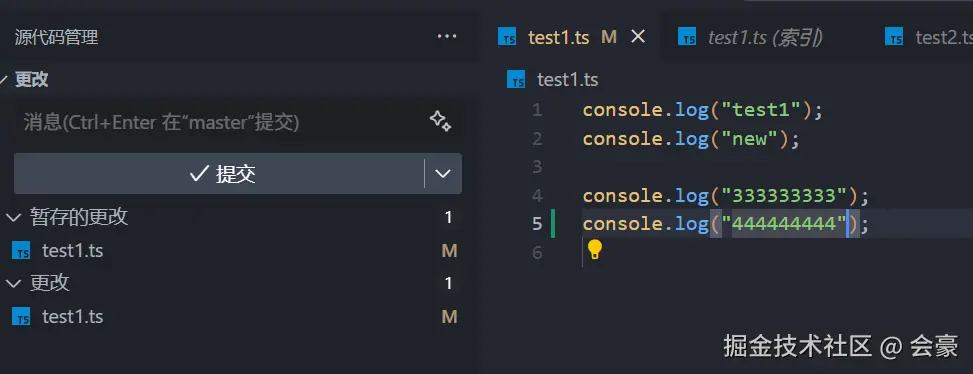This screenshot has width=973, height=374.
Task: Switch to the test1.ts (索引) tab
Action: [x=765, y=38]
